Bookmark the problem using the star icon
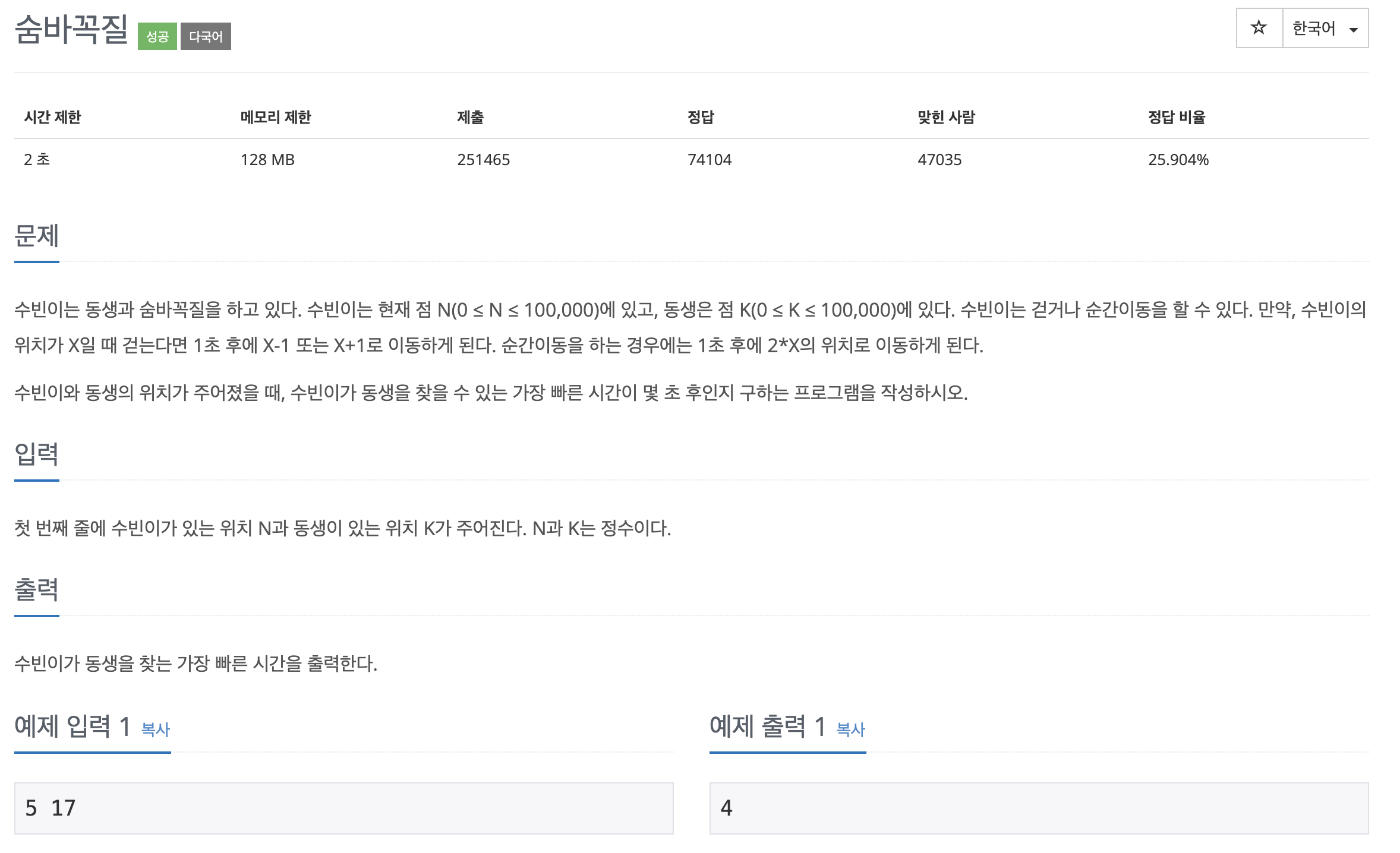The width and height of the screenshot is (1400, 853). tap(1258, 27)
